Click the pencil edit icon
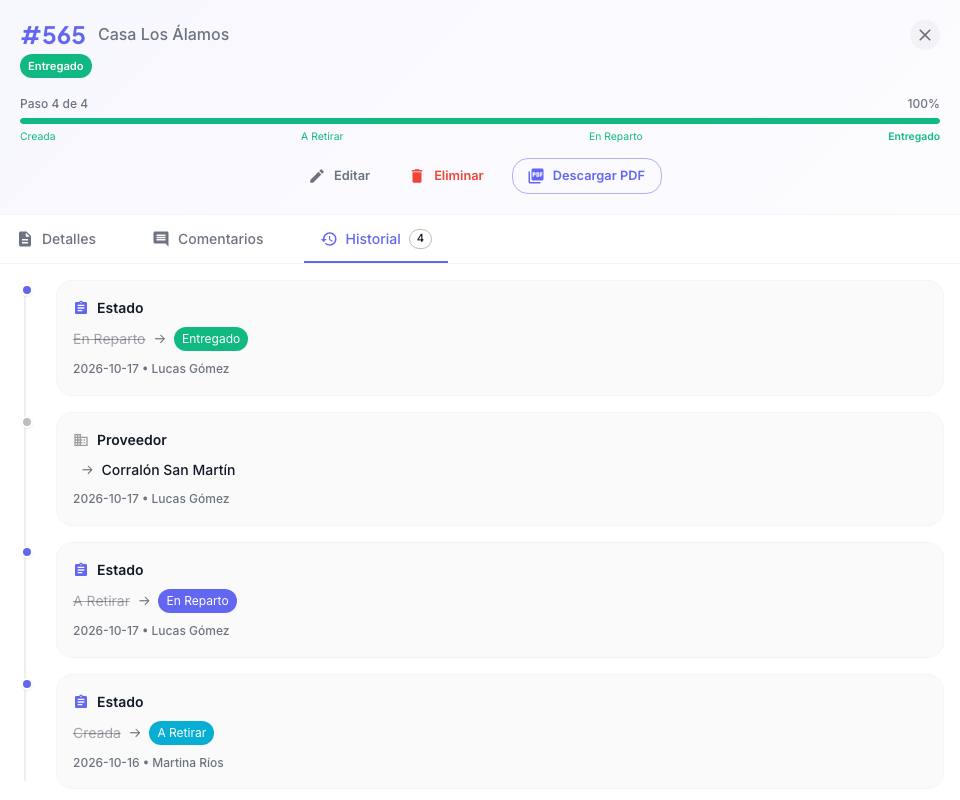Image resolution: width=960 pixels, height=800 pixels. tap(317, 176)
